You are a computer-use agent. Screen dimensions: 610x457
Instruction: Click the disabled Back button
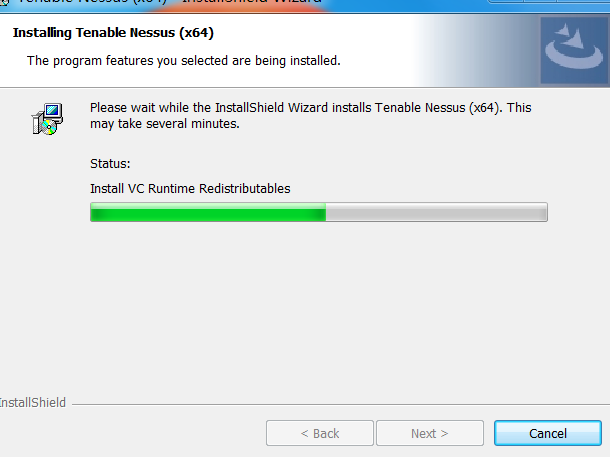320,433
